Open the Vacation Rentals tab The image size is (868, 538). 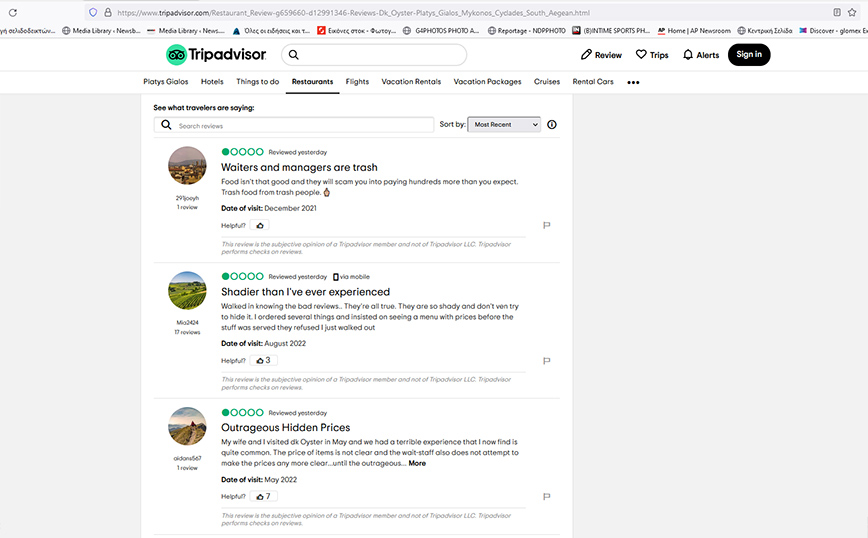point(411,81)
